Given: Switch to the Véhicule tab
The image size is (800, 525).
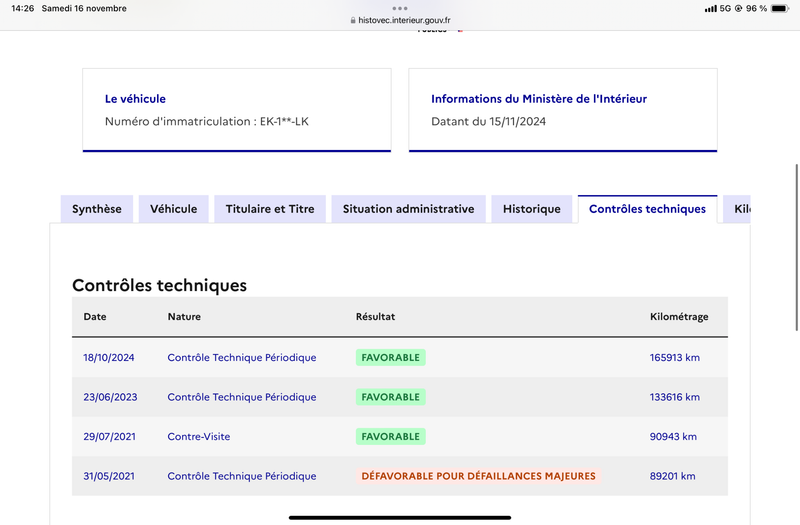Looking at the screenshot, I should [173, 209].
